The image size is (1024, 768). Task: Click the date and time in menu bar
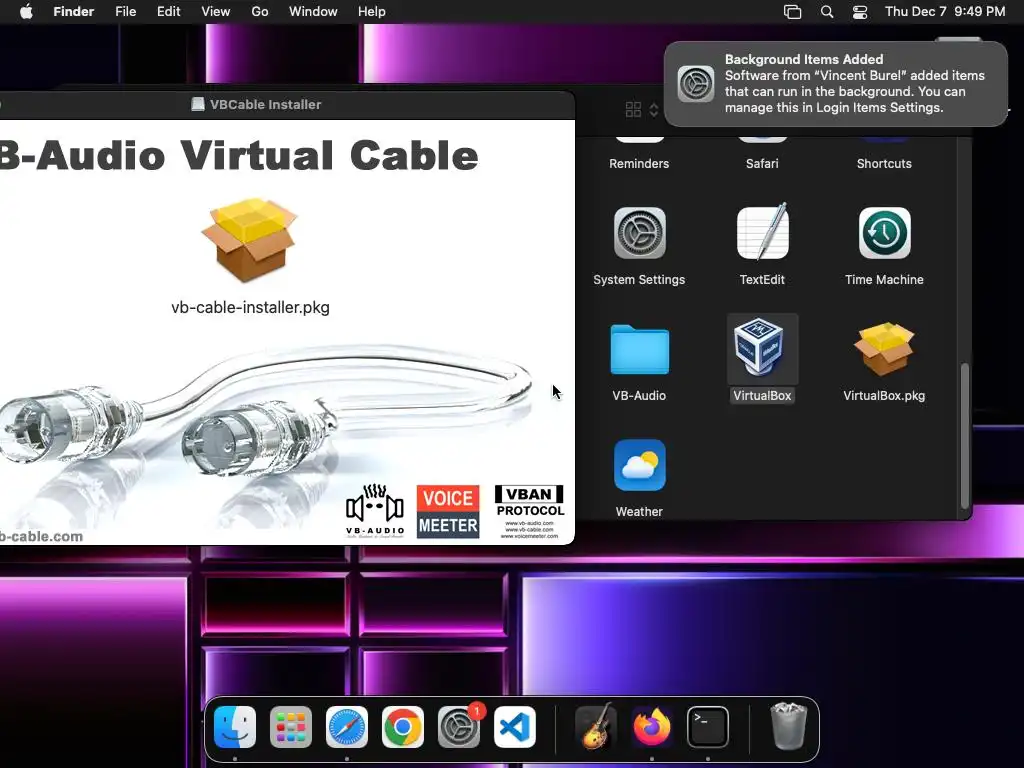click(945, 12)
